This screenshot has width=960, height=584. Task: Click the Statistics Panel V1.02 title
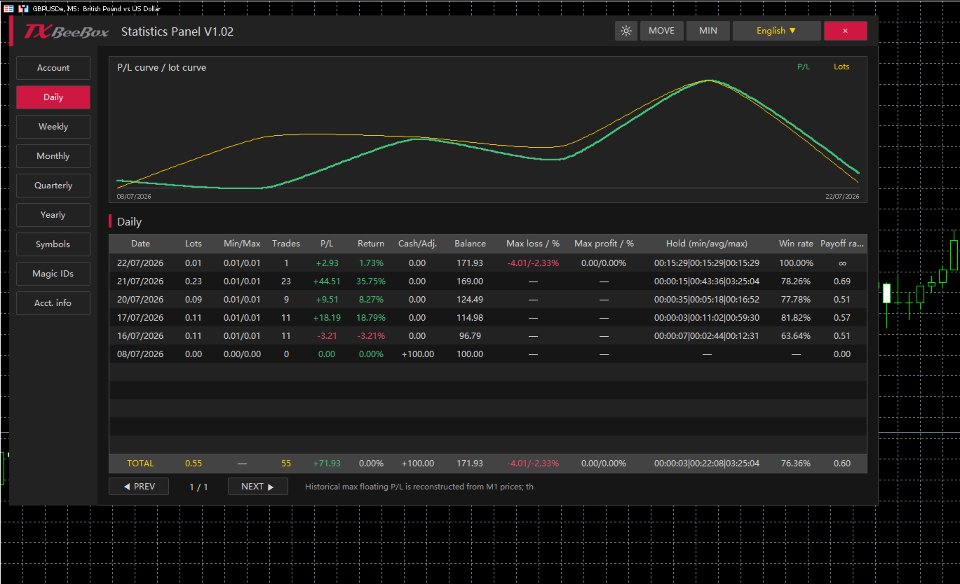pyautogui.click(x=178, y=32)
